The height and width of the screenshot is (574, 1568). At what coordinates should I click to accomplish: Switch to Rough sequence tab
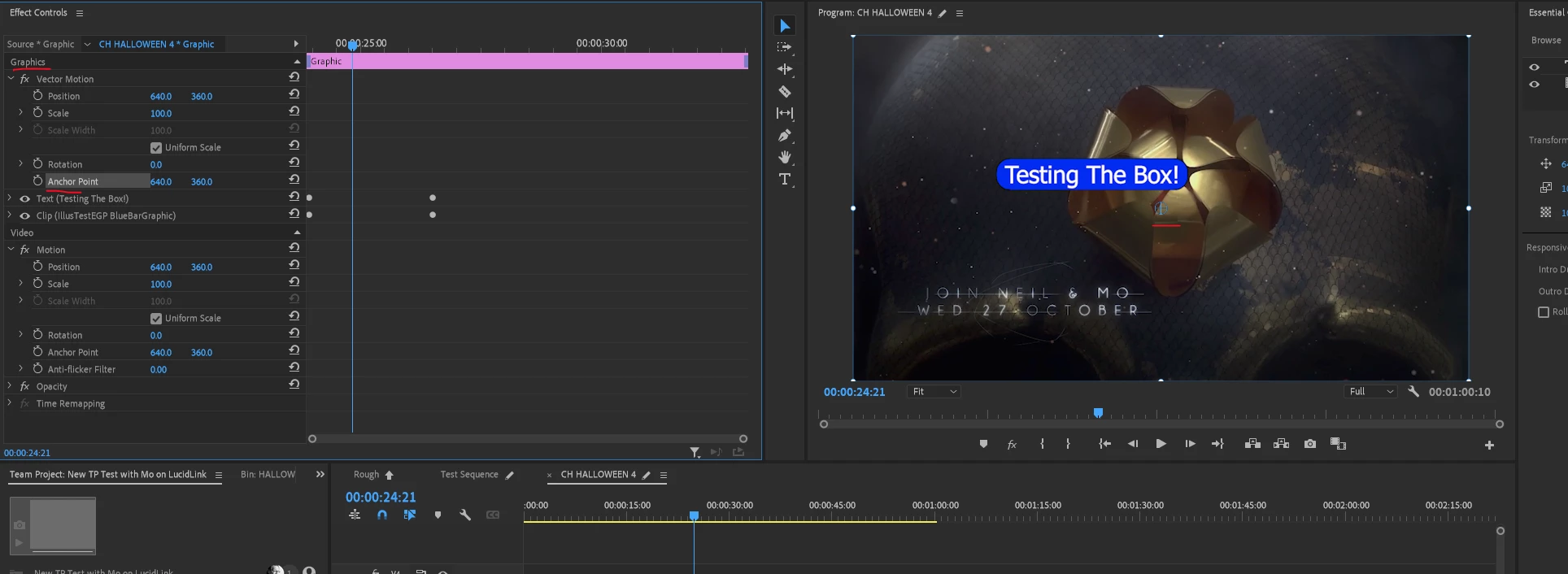tap(366, 475)
